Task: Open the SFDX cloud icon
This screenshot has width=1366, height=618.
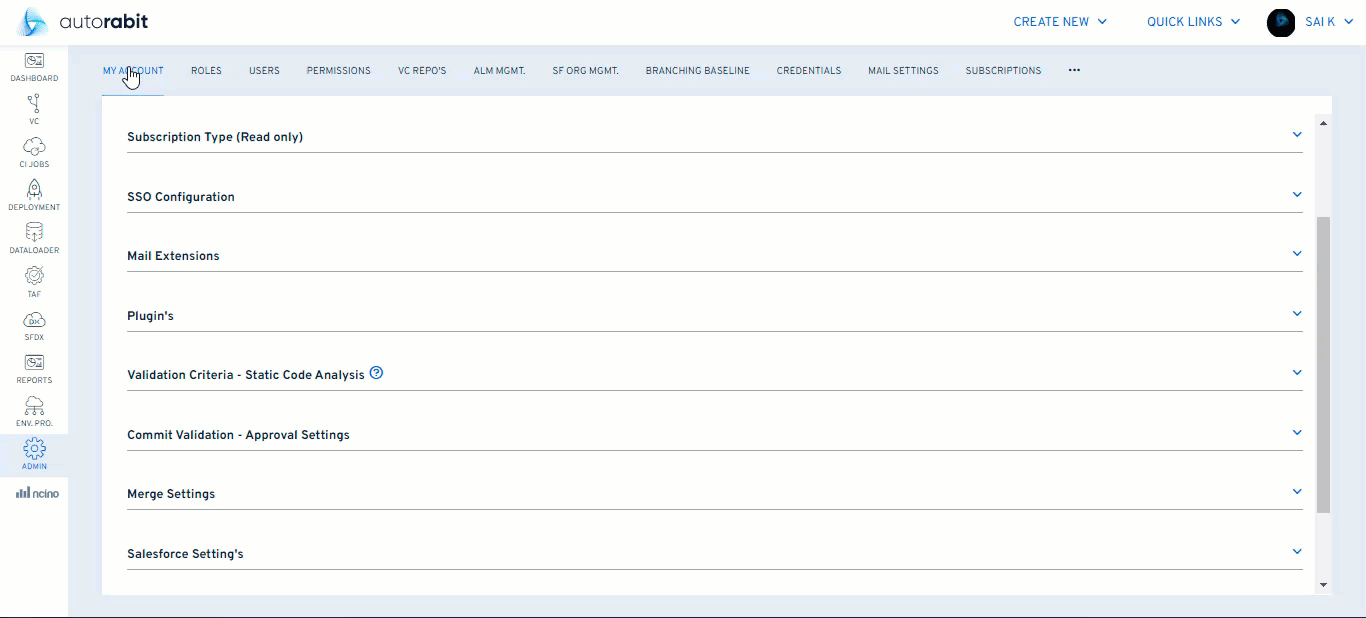Action: point(34,320)
